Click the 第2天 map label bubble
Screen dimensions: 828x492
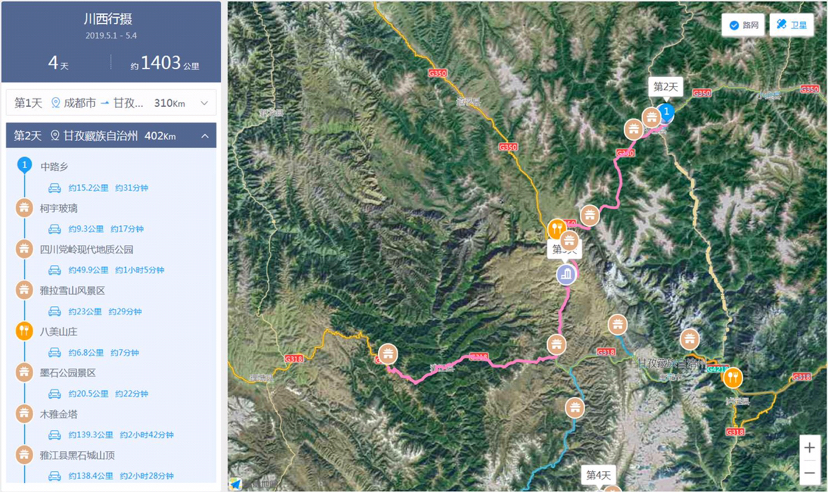click(x=665, y=87)
